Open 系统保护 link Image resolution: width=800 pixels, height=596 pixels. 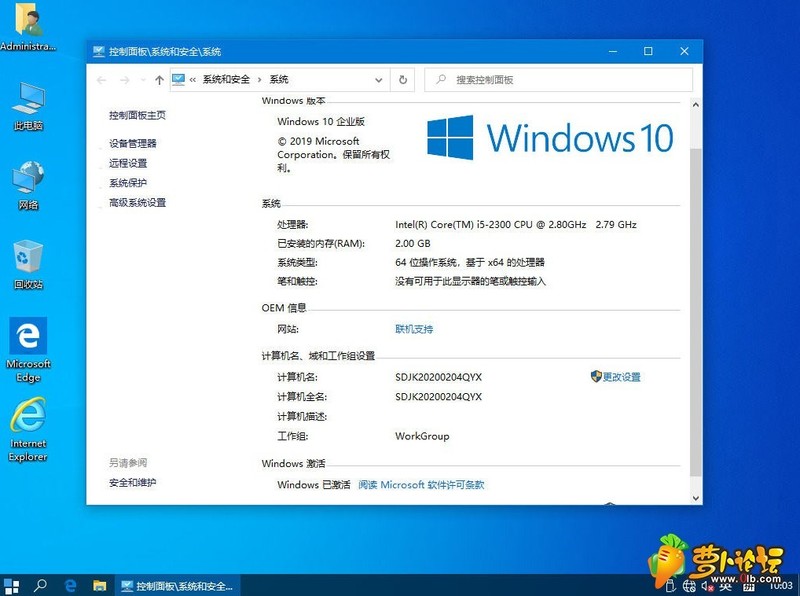[128, 183]
